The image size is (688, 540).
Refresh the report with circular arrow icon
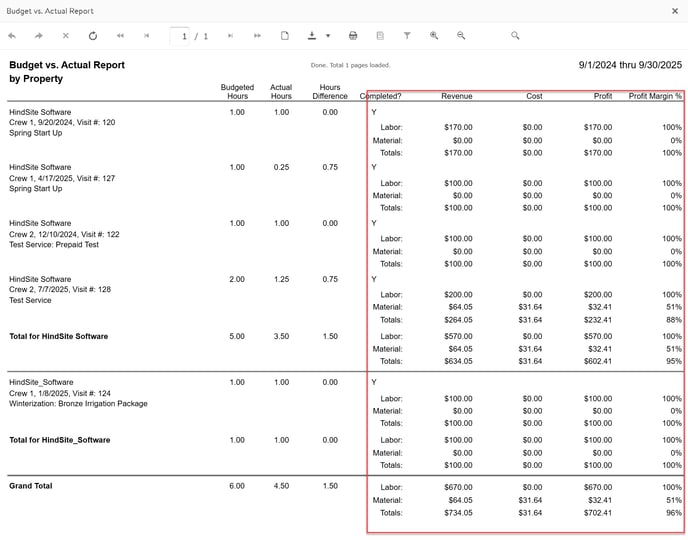point(93,36)
